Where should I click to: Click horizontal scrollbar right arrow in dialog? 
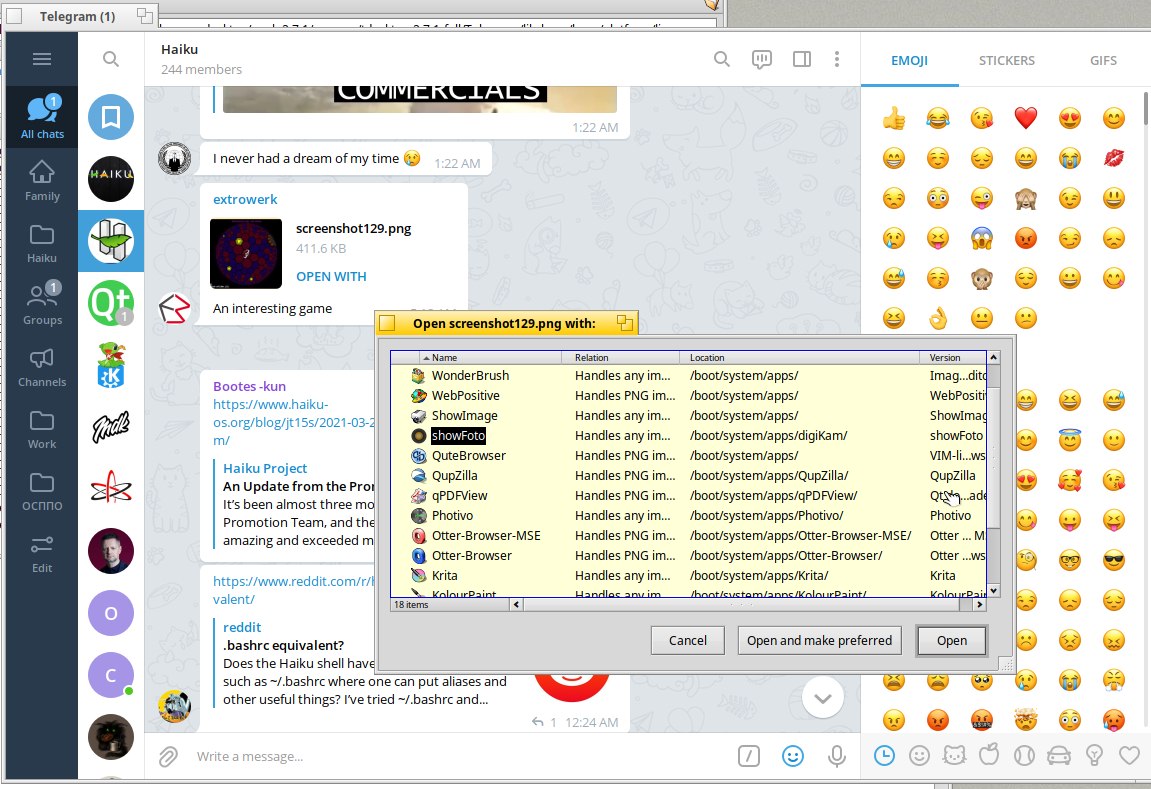979,605
